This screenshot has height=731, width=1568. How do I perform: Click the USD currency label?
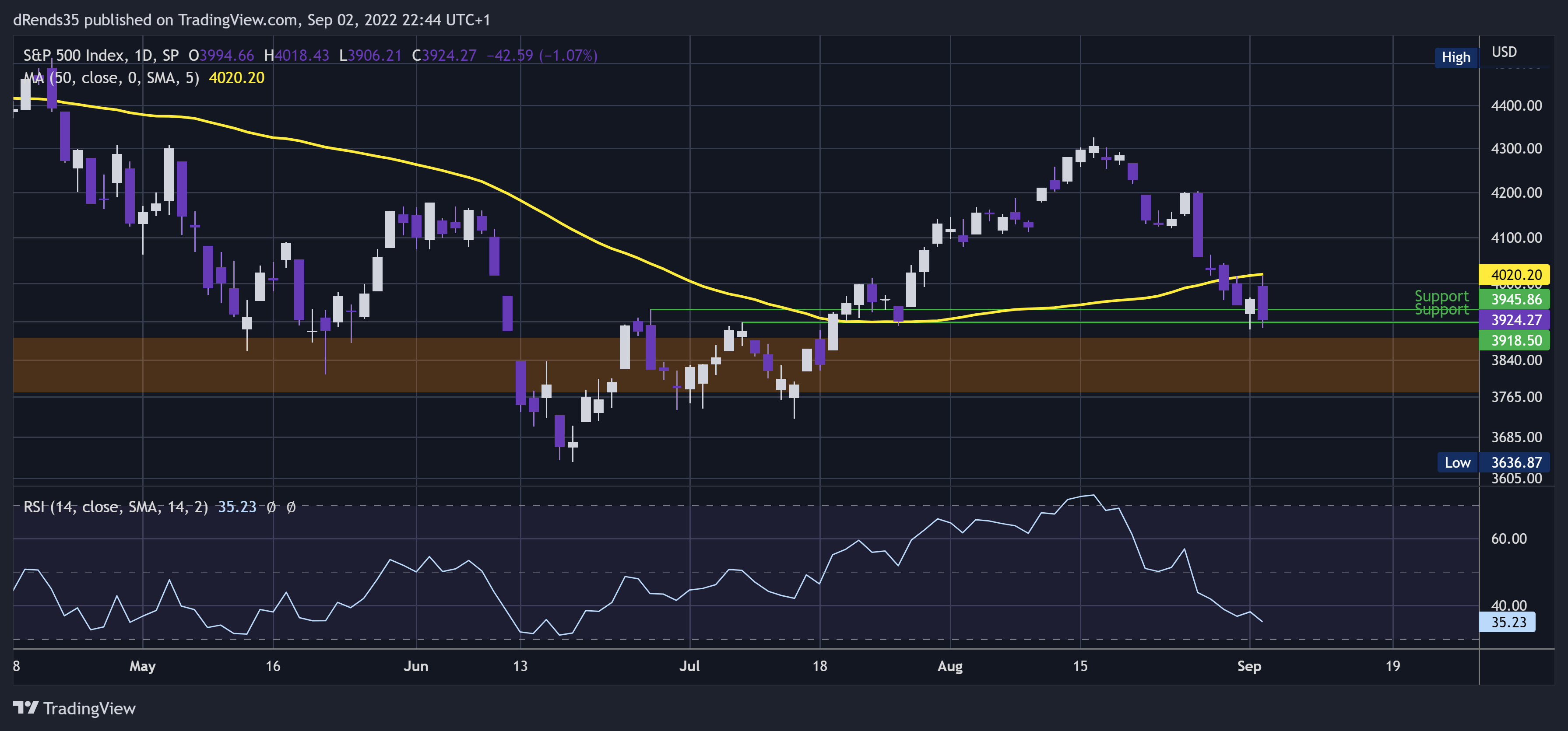1504,52
